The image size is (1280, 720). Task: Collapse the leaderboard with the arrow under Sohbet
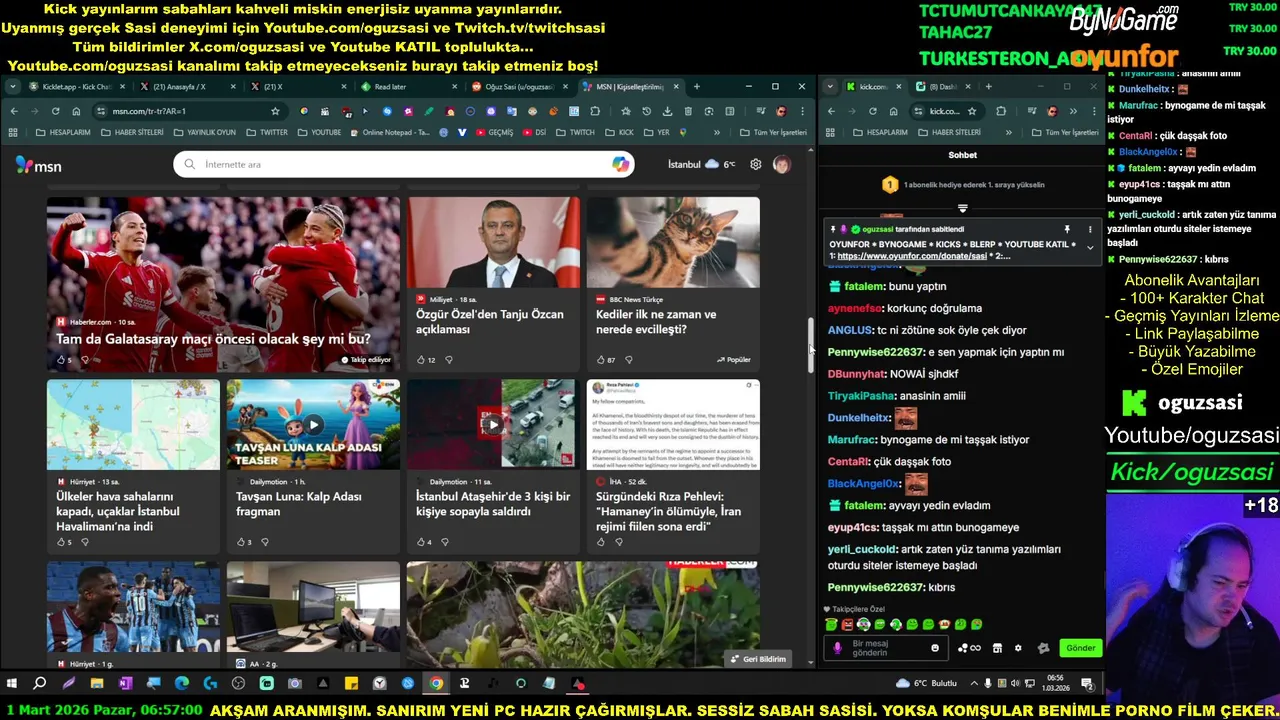tap(963, 209)
